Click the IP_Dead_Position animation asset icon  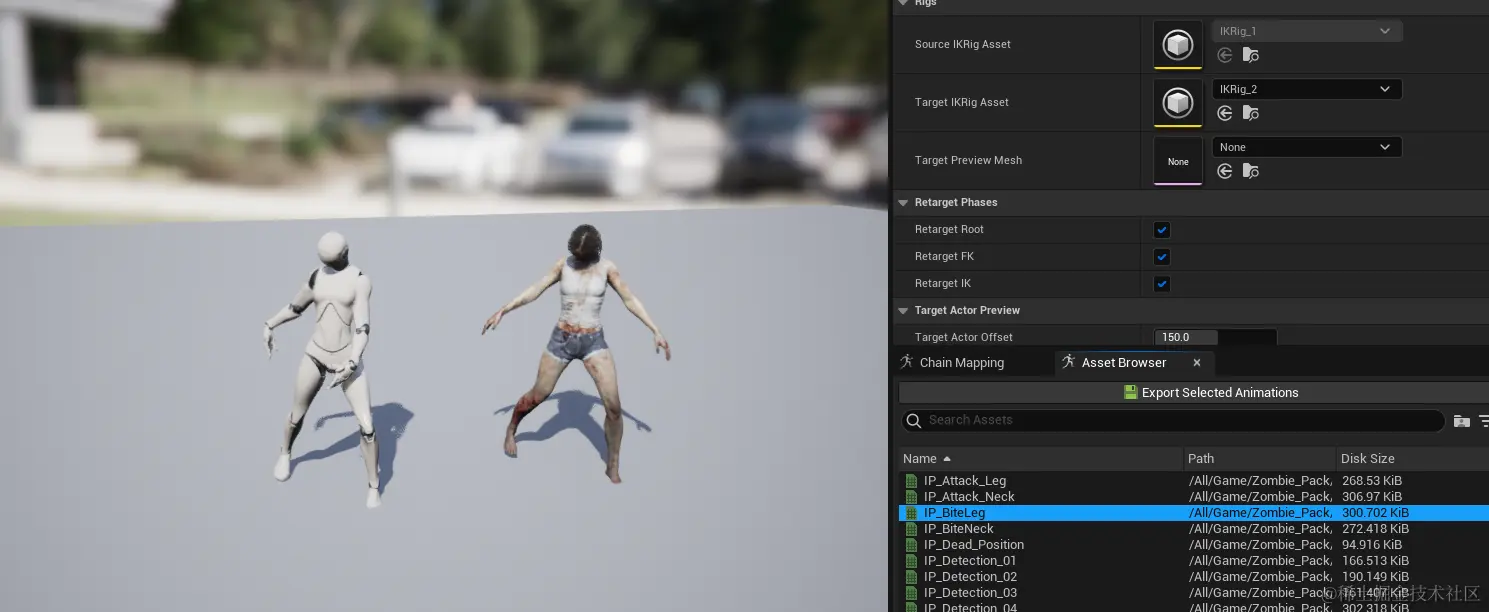click(911, 545)
